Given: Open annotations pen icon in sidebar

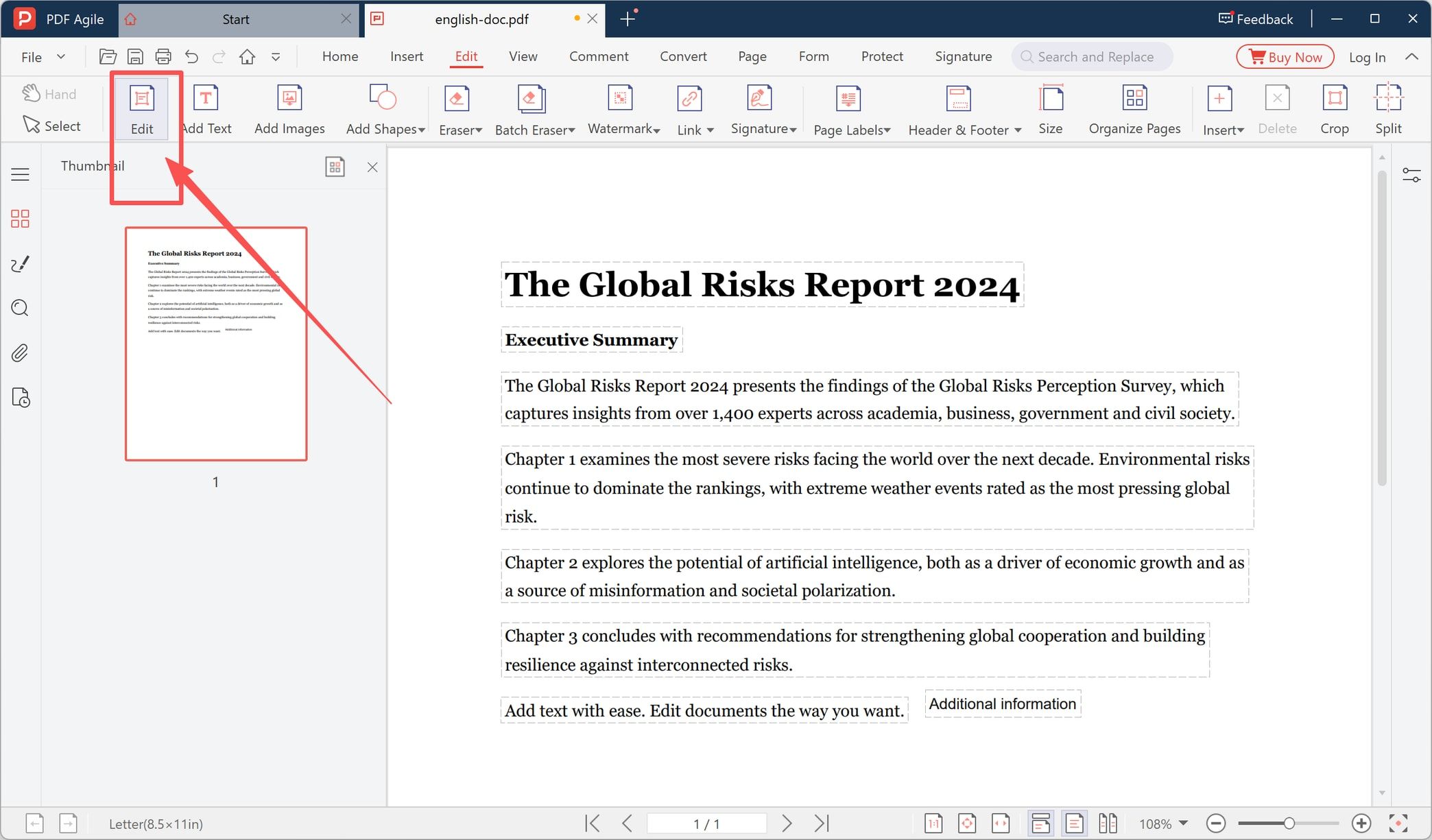Looking at the screenshot, I should pyautogui.click(x=20, y=264).
